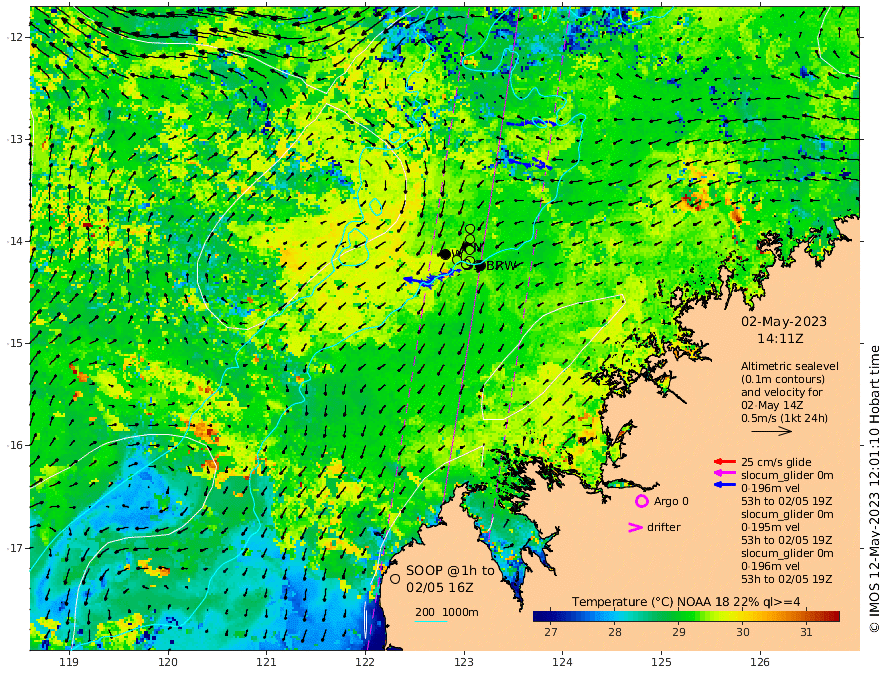Click the 'Argo 0' legend text
Screen dimensions: 880x680
[671, 501]
